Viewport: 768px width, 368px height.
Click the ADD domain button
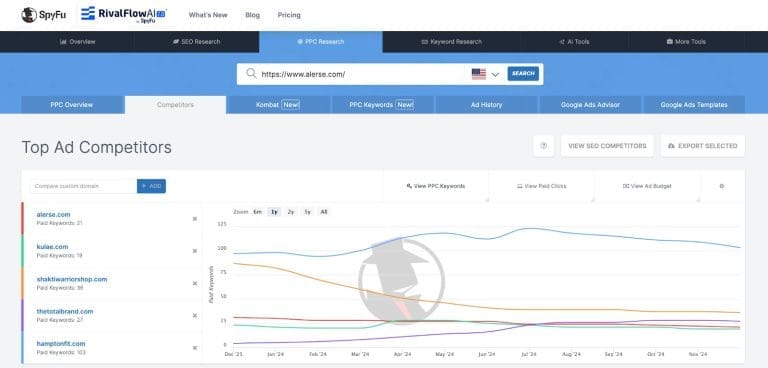click(151, 186)
